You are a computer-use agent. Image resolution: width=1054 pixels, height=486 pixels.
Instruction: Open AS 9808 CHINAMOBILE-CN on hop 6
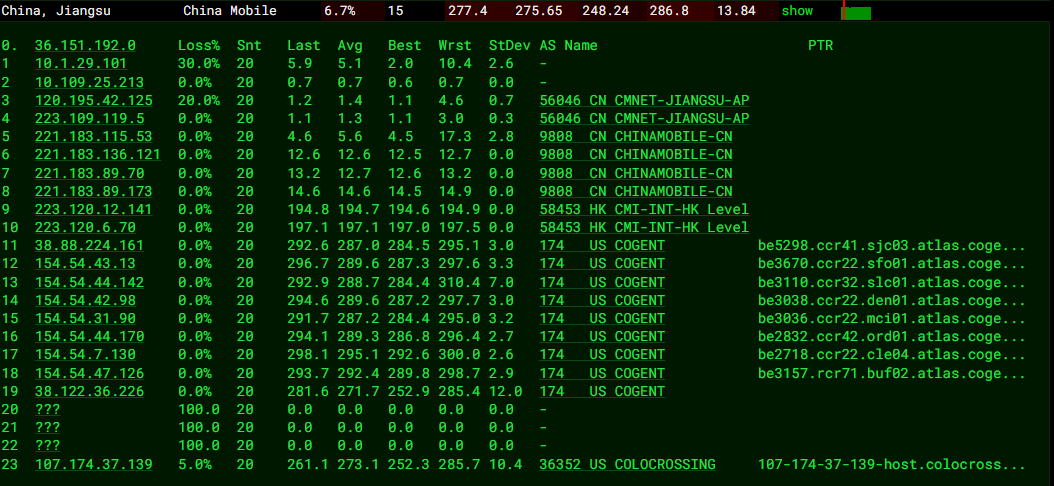click(x=635, y=154)
